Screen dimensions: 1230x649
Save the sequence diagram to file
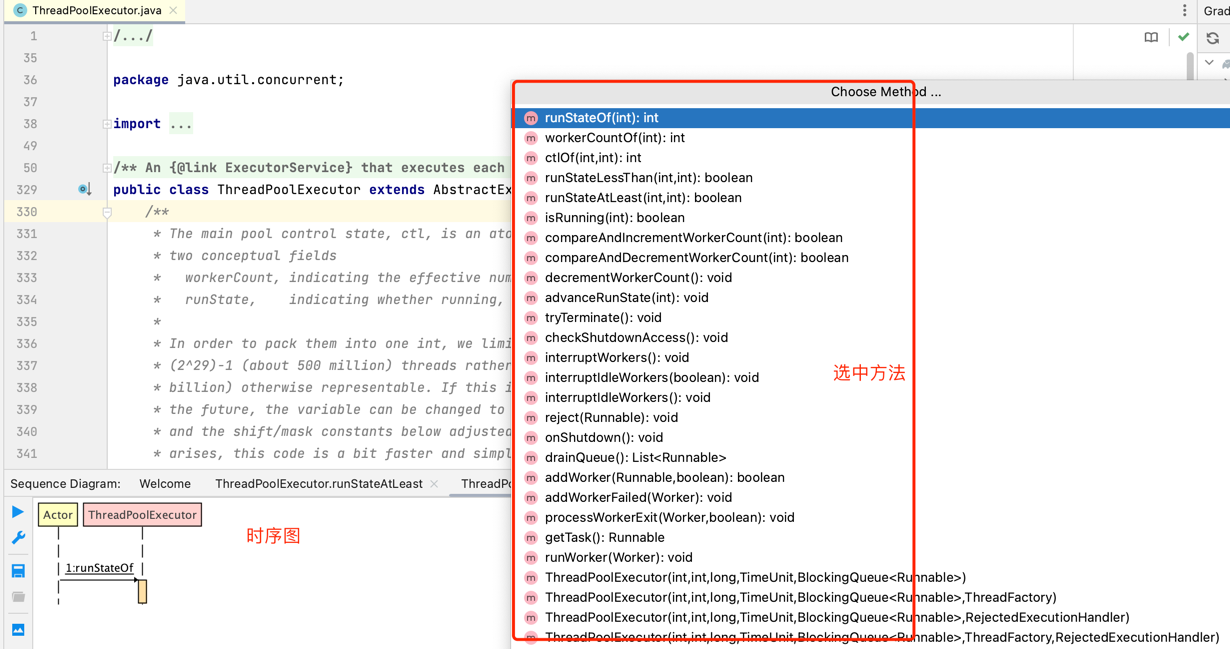(18, 571)
